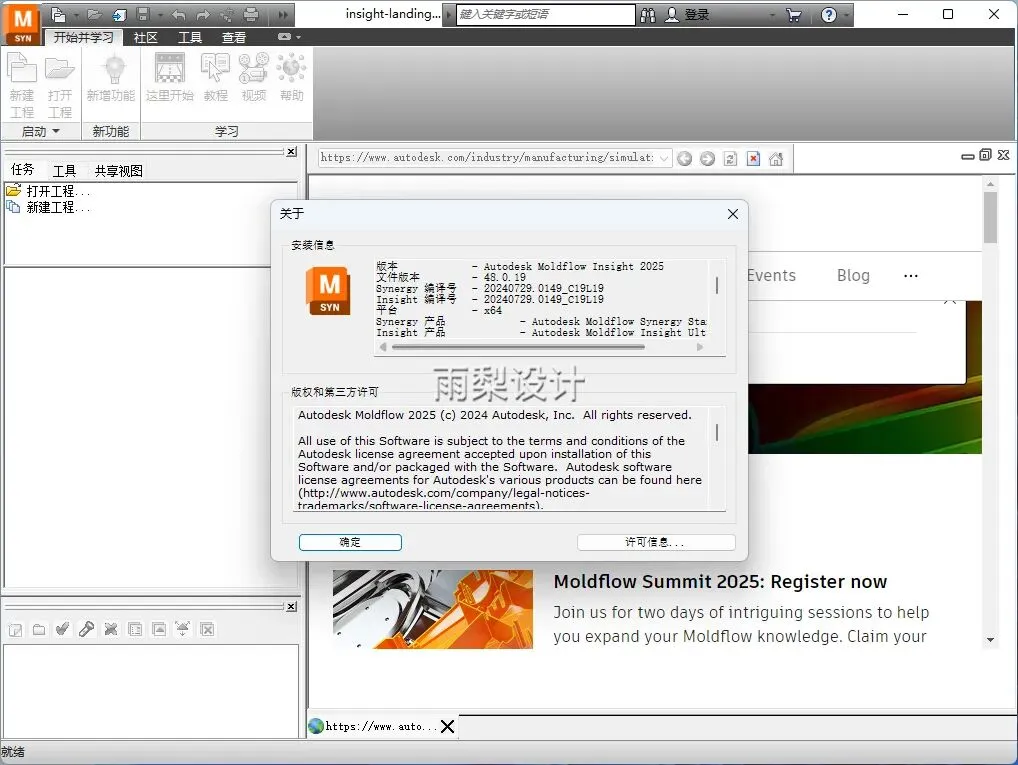This screenshot has width=1018, height=765.
Task: Click the Moldflow Summit 2025 headline link
Action: click(x=720, y=582)
